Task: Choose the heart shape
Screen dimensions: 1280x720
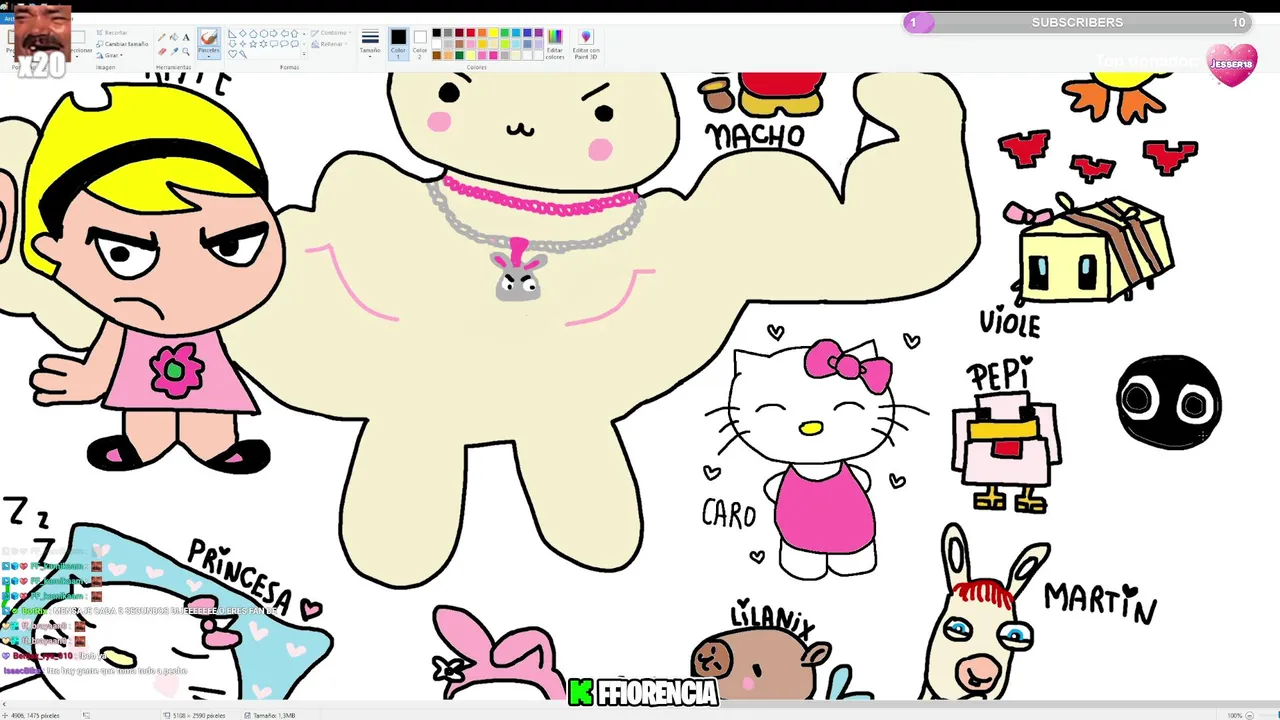Action: tap(232, 54)
